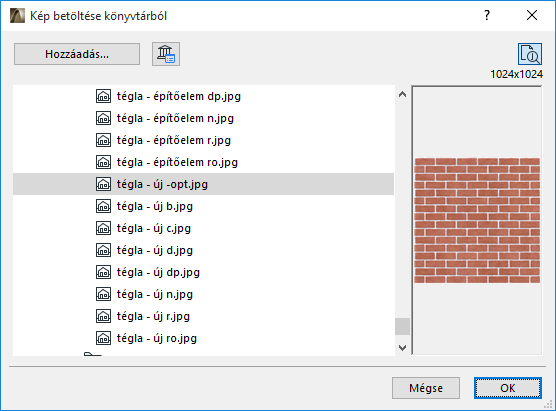Open the help question mark button
Screen dimensions: 556x411
click(487, 15)
